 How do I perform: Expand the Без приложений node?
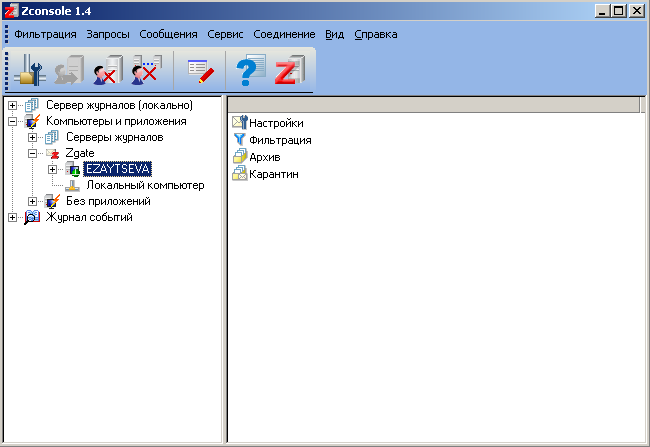pos(32,201)
